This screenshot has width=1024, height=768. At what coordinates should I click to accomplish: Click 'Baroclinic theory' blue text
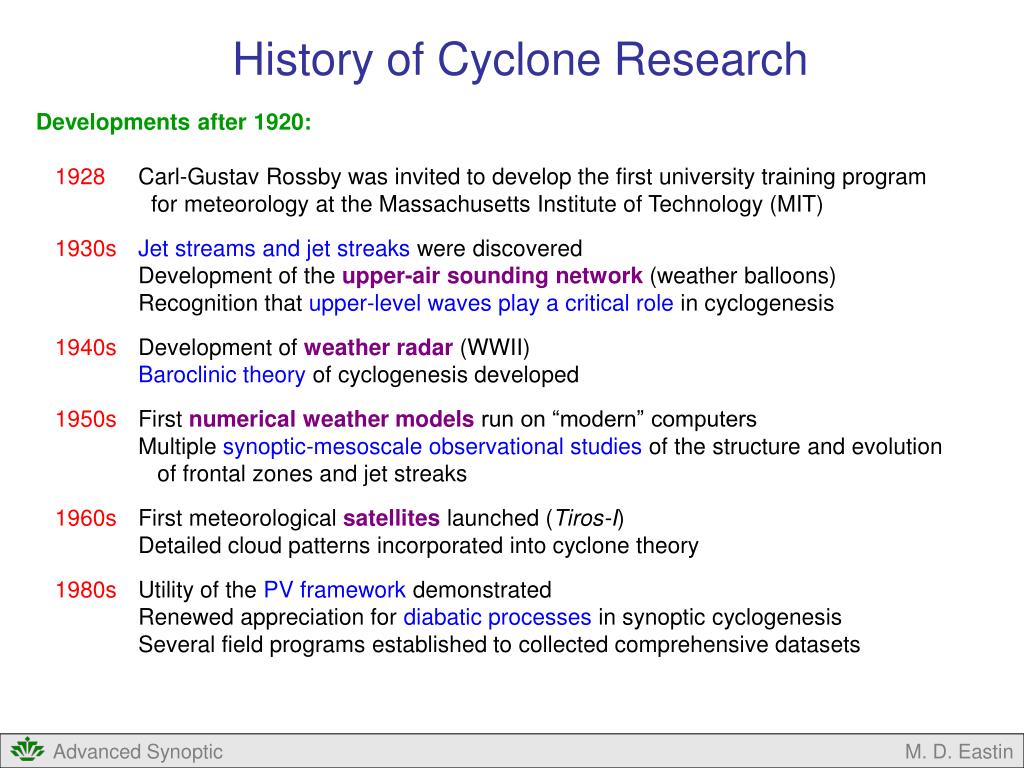pos(221,375)
